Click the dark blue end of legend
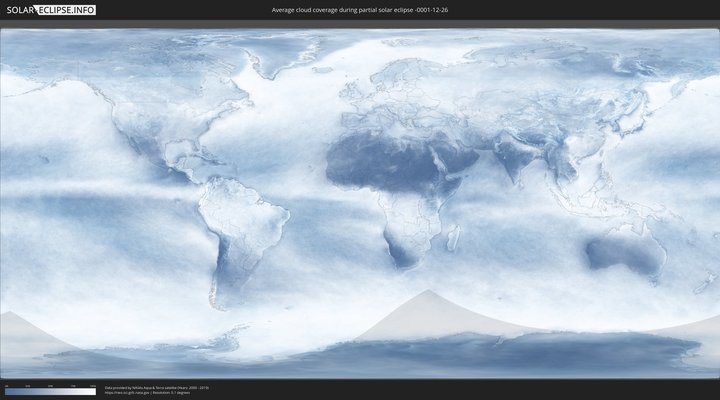This screenshot has width=720, height=400. (x=8, y=391)
